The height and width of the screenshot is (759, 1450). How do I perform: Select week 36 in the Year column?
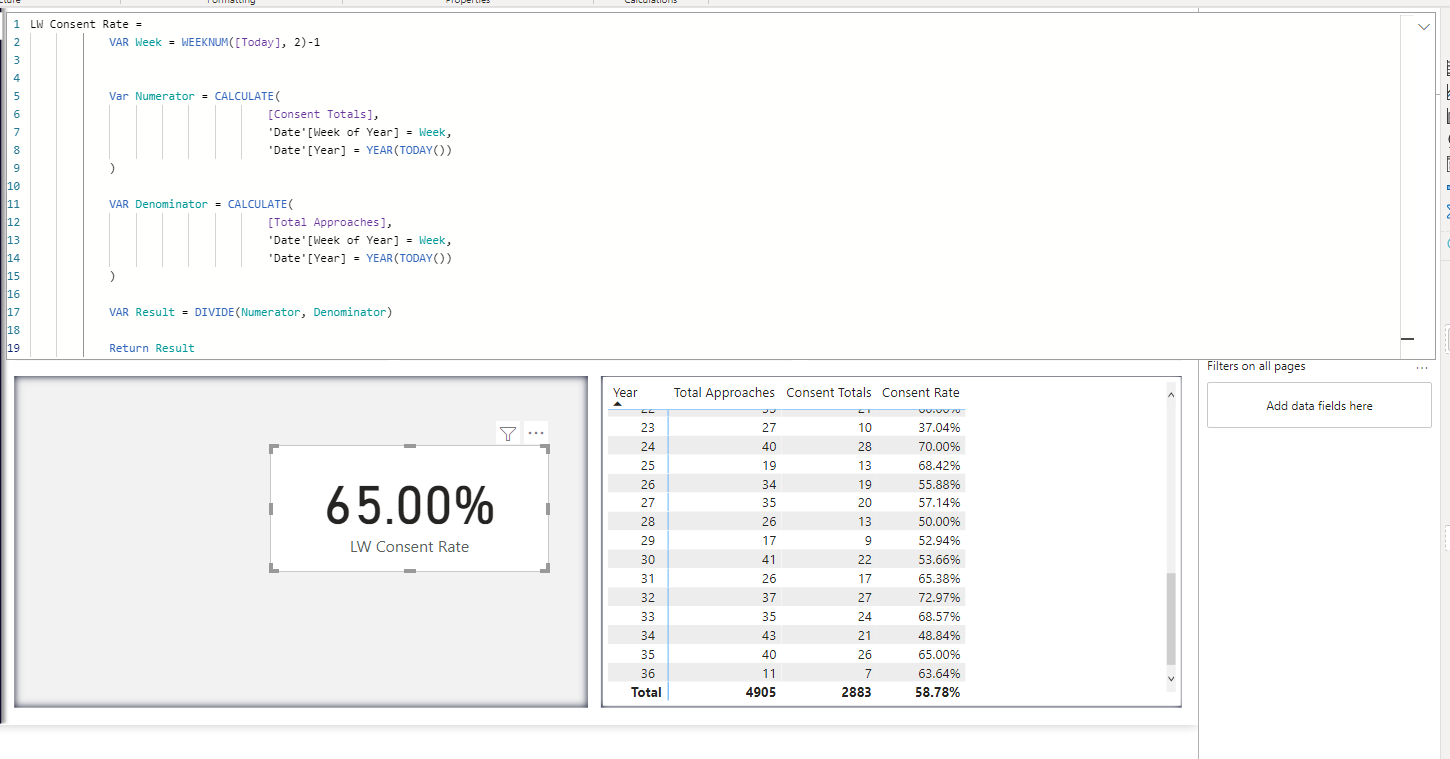648,673
